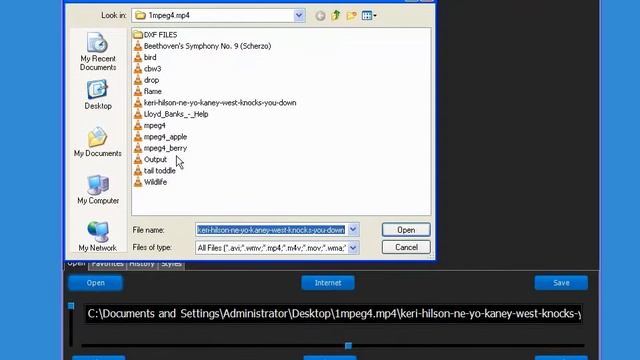Select keri-hilson-ne-yo-kaney-west-knocks-you-down file name

[x=220, y=103]
